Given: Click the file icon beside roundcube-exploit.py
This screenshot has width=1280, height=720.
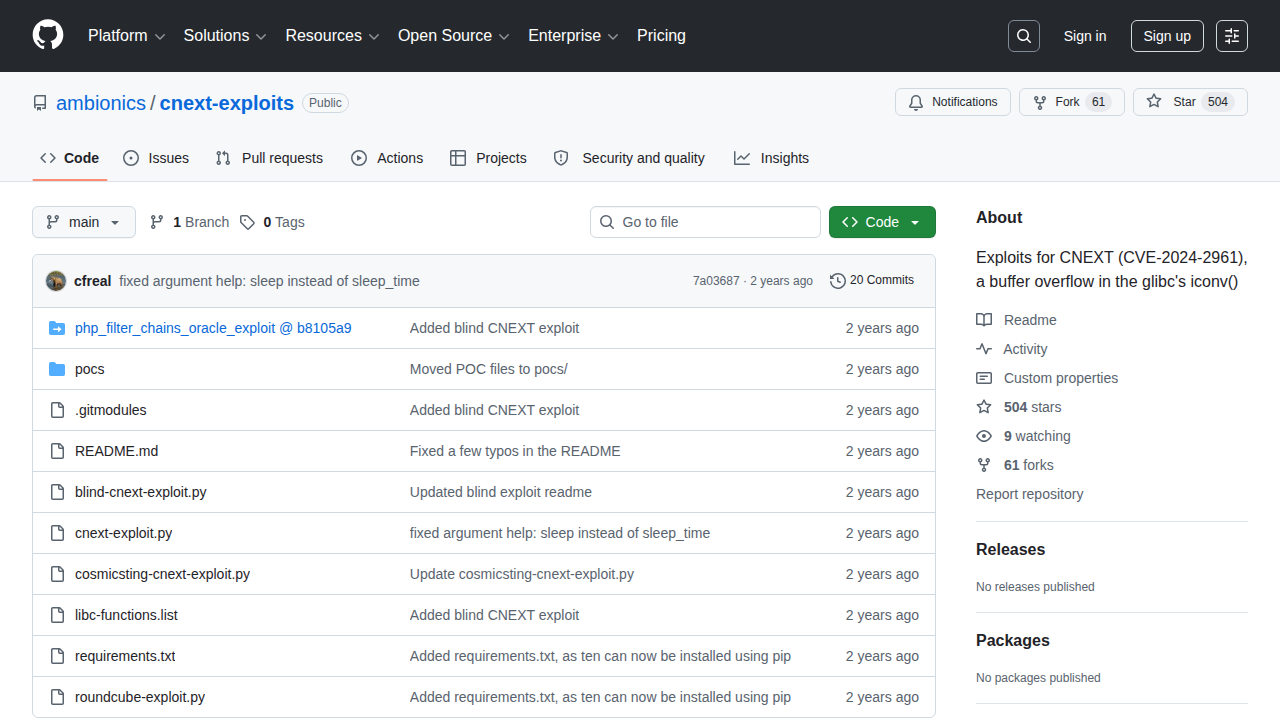Looking at the screenshot, I should pos(57,697).
